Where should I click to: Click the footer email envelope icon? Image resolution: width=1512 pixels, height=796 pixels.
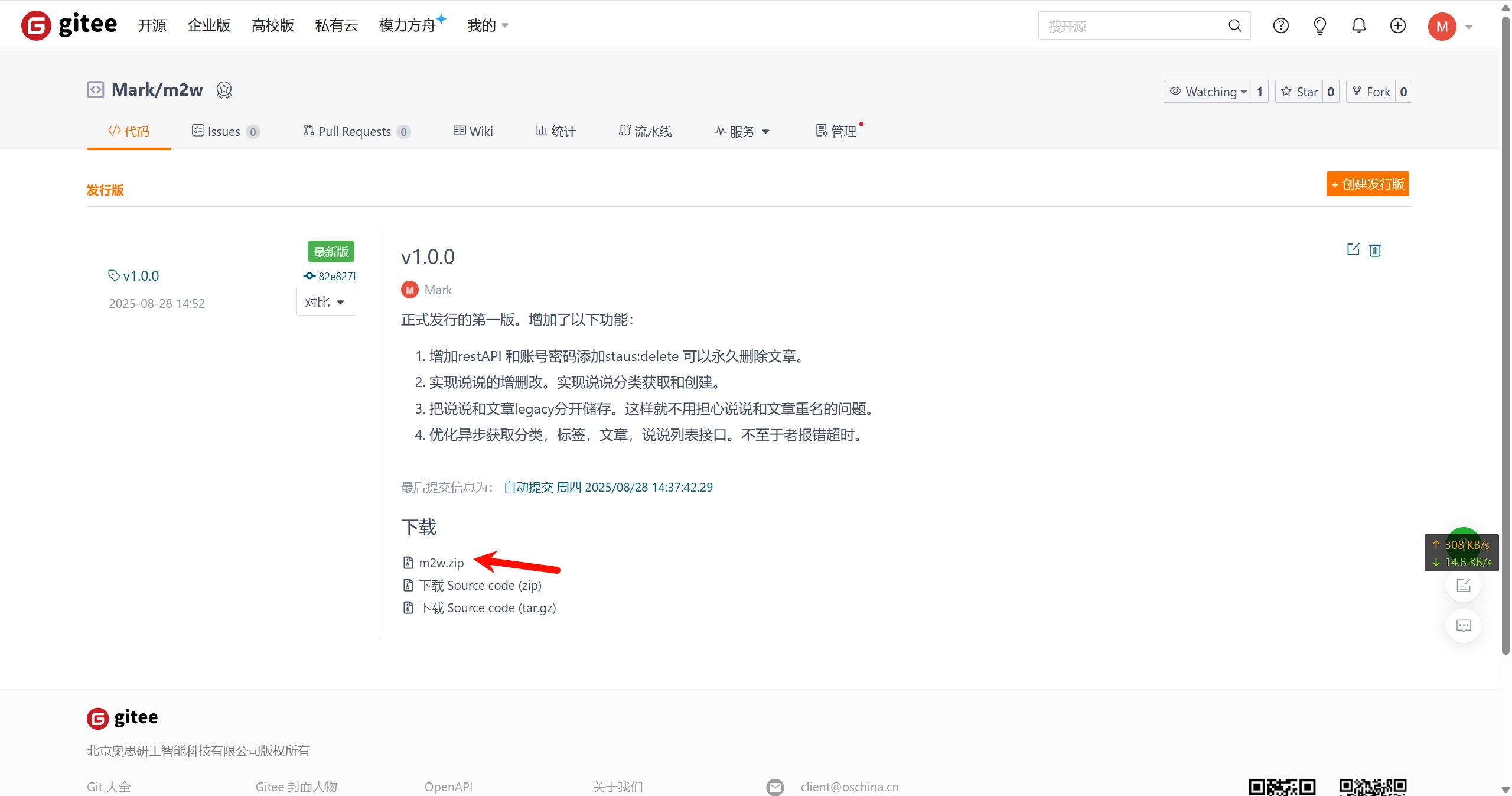point(775,787)
